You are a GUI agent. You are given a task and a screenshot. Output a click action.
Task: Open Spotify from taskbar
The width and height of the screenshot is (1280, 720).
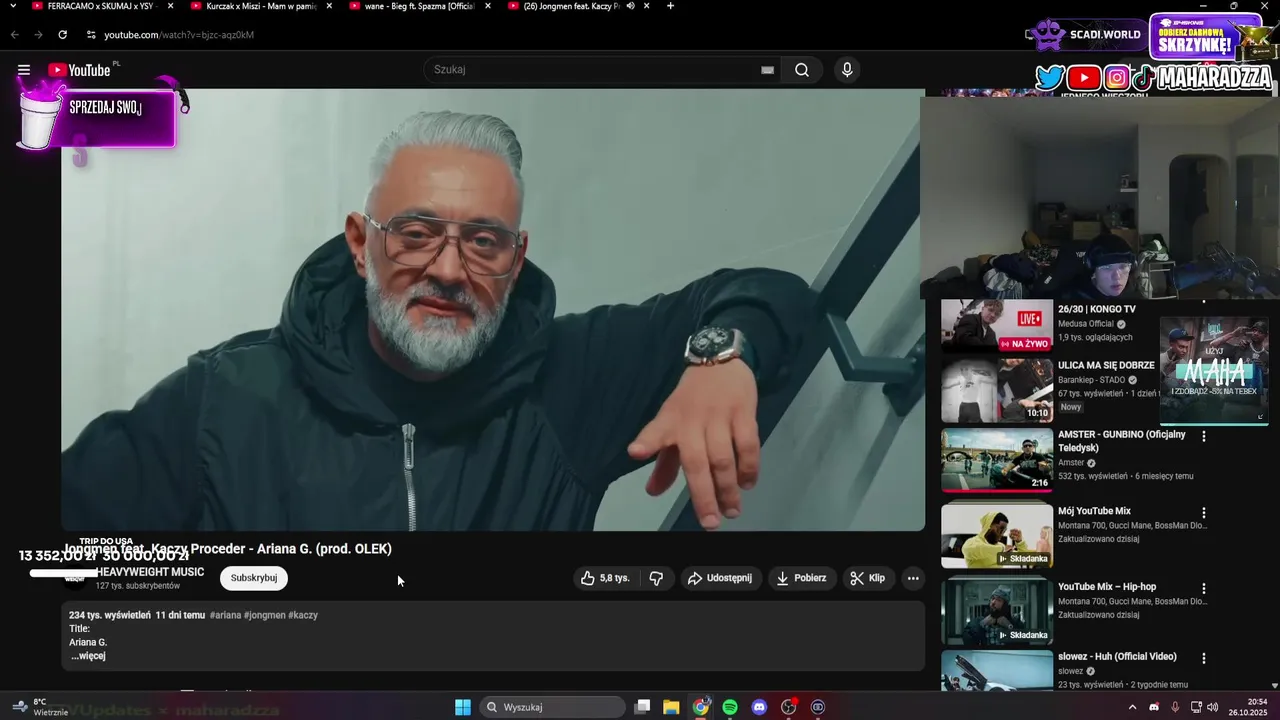pyautogui.click(x=730, y=707)
